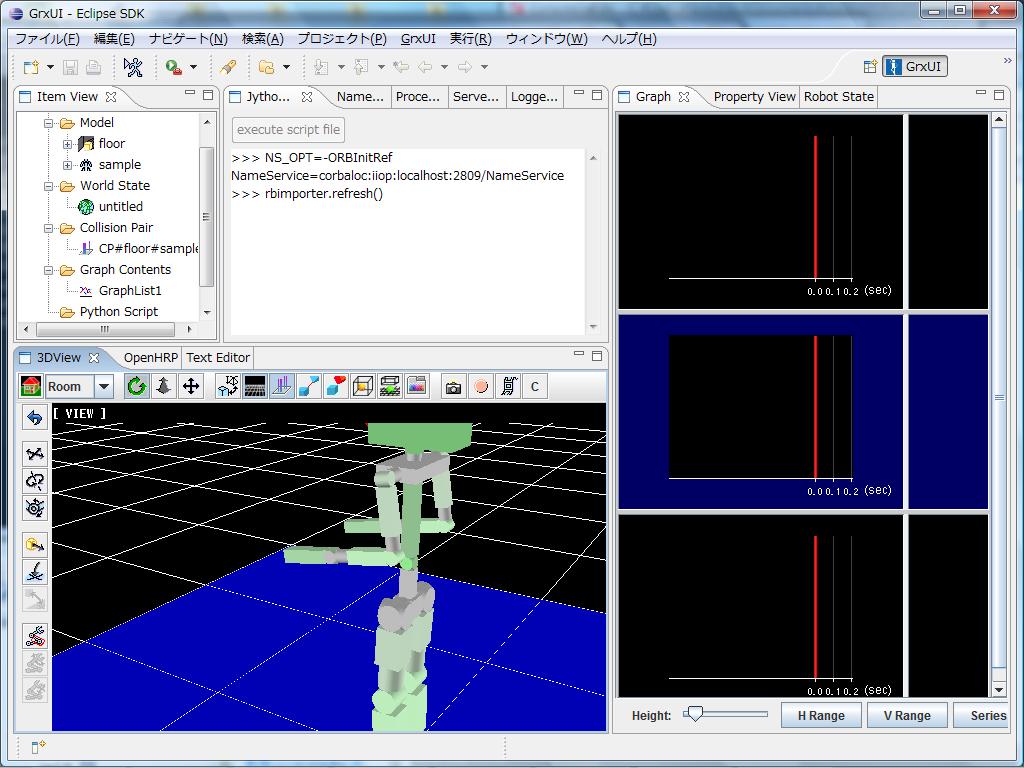Toggle the floor grid display button
The image size is (1024, 768).
click(255, 386)
